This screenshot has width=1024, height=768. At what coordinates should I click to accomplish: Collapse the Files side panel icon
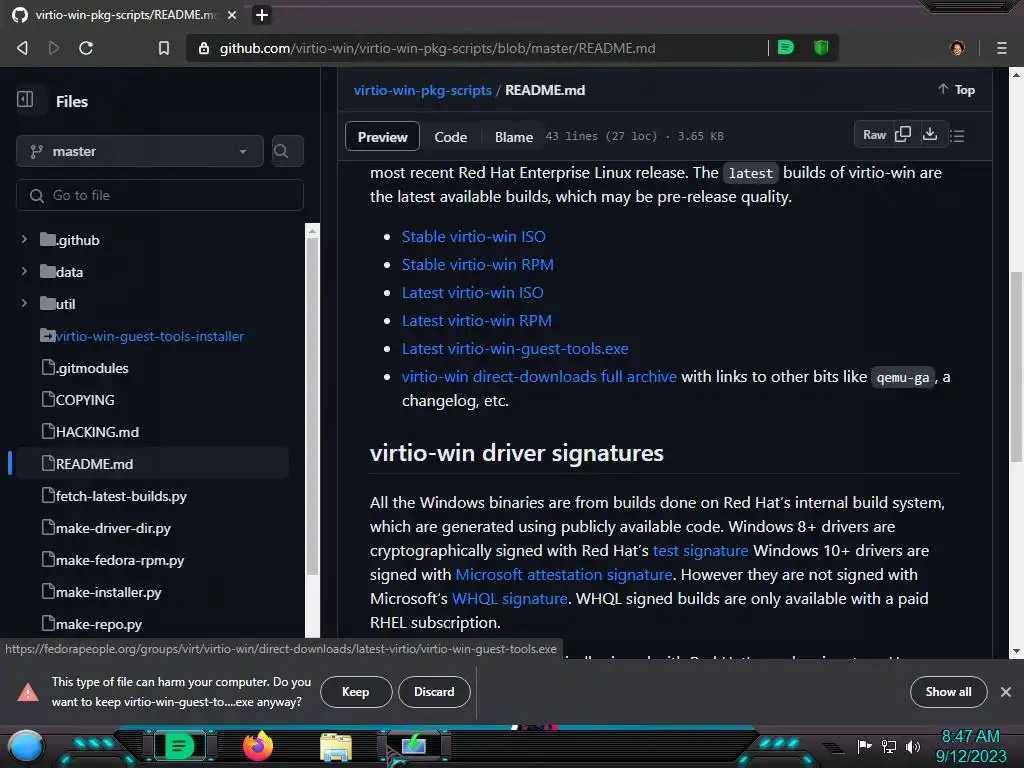tap(25, 99)
